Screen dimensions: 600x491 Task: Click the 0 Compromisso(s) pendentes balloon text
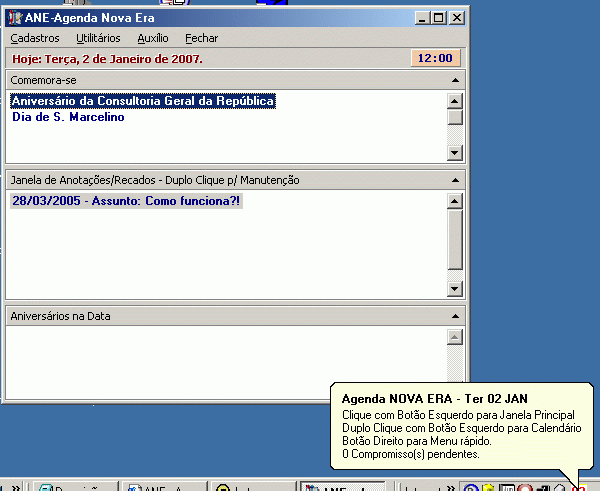coord(411,454)
